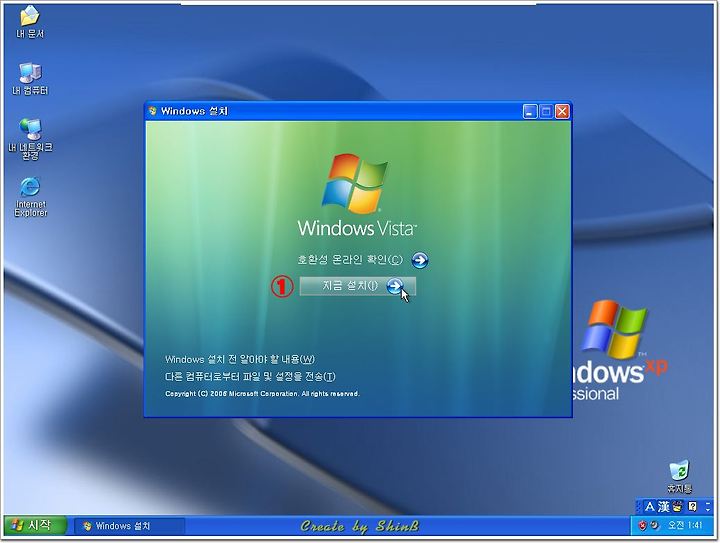Viewport: 720px width, 543px height.
Task: Click the language bar help question icon
Action: (x=693, y=507)
